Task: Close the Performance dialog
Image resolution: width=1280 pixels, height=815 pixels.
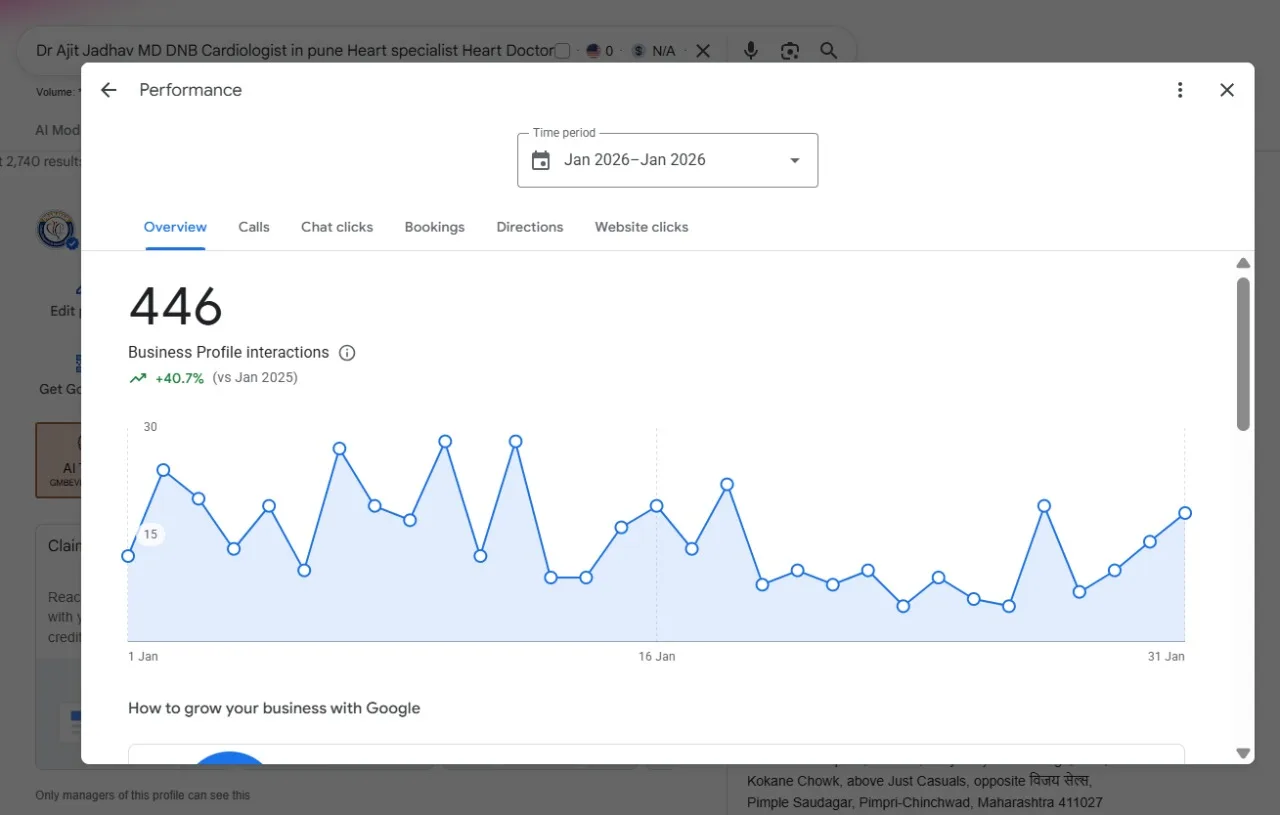Action: click(1227, 90)
